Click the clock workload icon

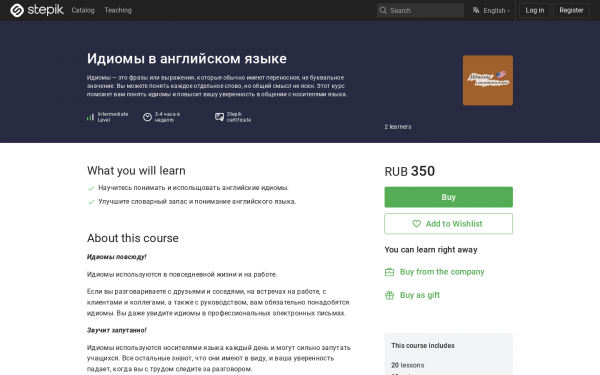click(147, 117)
